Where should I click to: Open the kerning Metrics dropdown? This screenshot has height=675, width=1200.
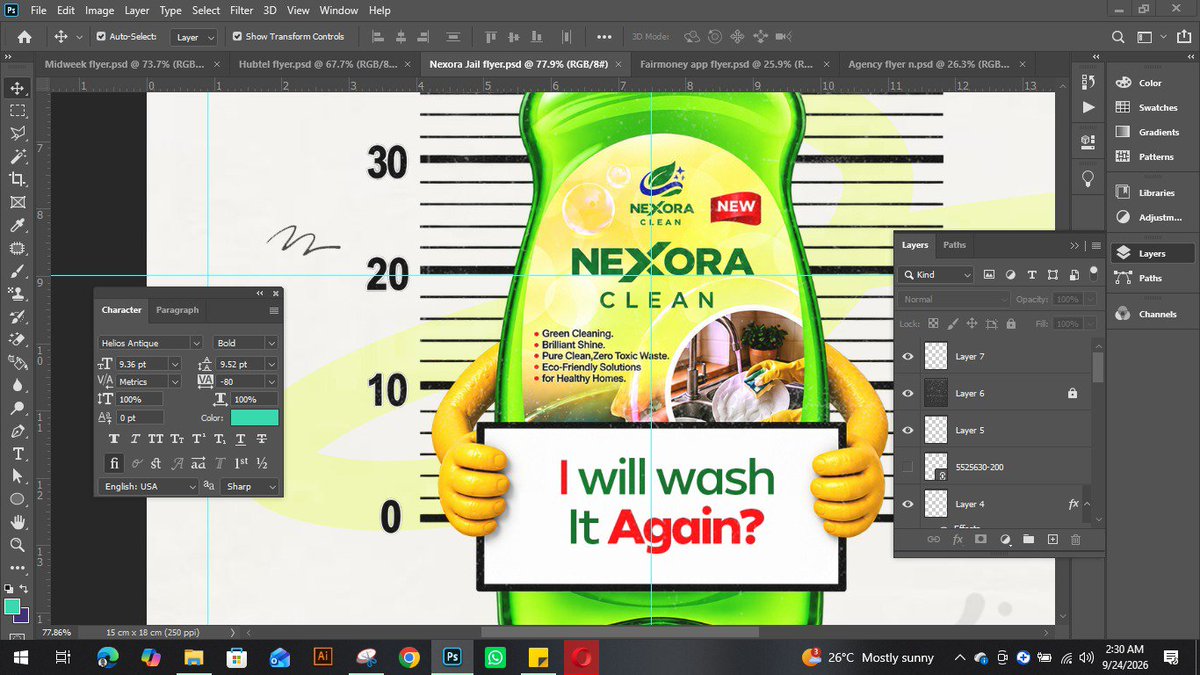pyautogui.click(x=175, y=382)
